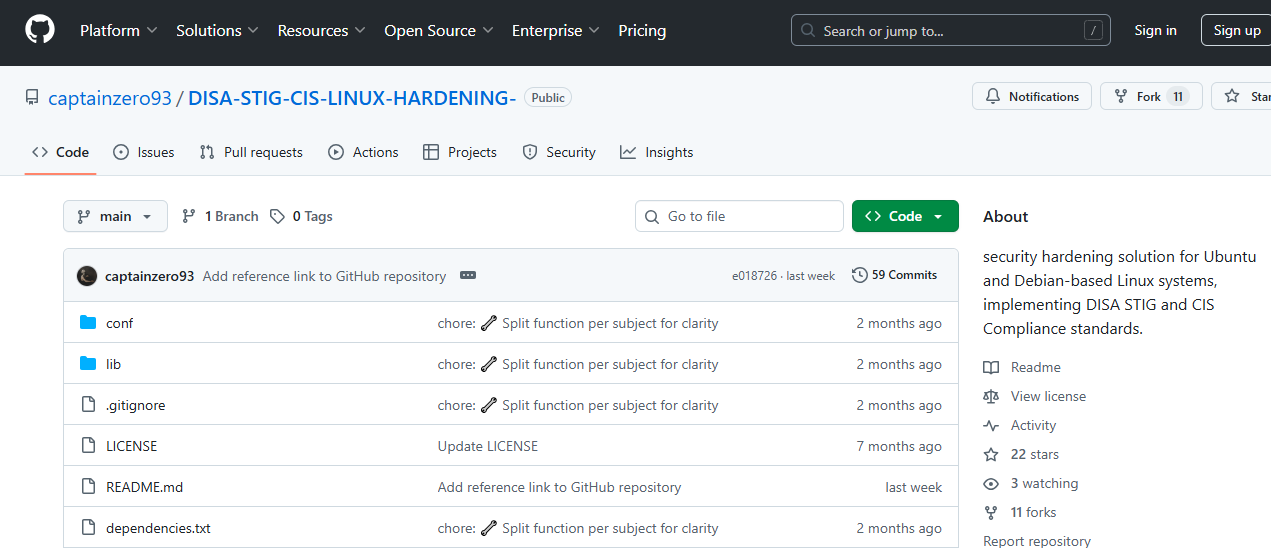The height and width of the screenshot is (548, 1271).
Task: Switch to the Issues tab
Action: point(144,152)
